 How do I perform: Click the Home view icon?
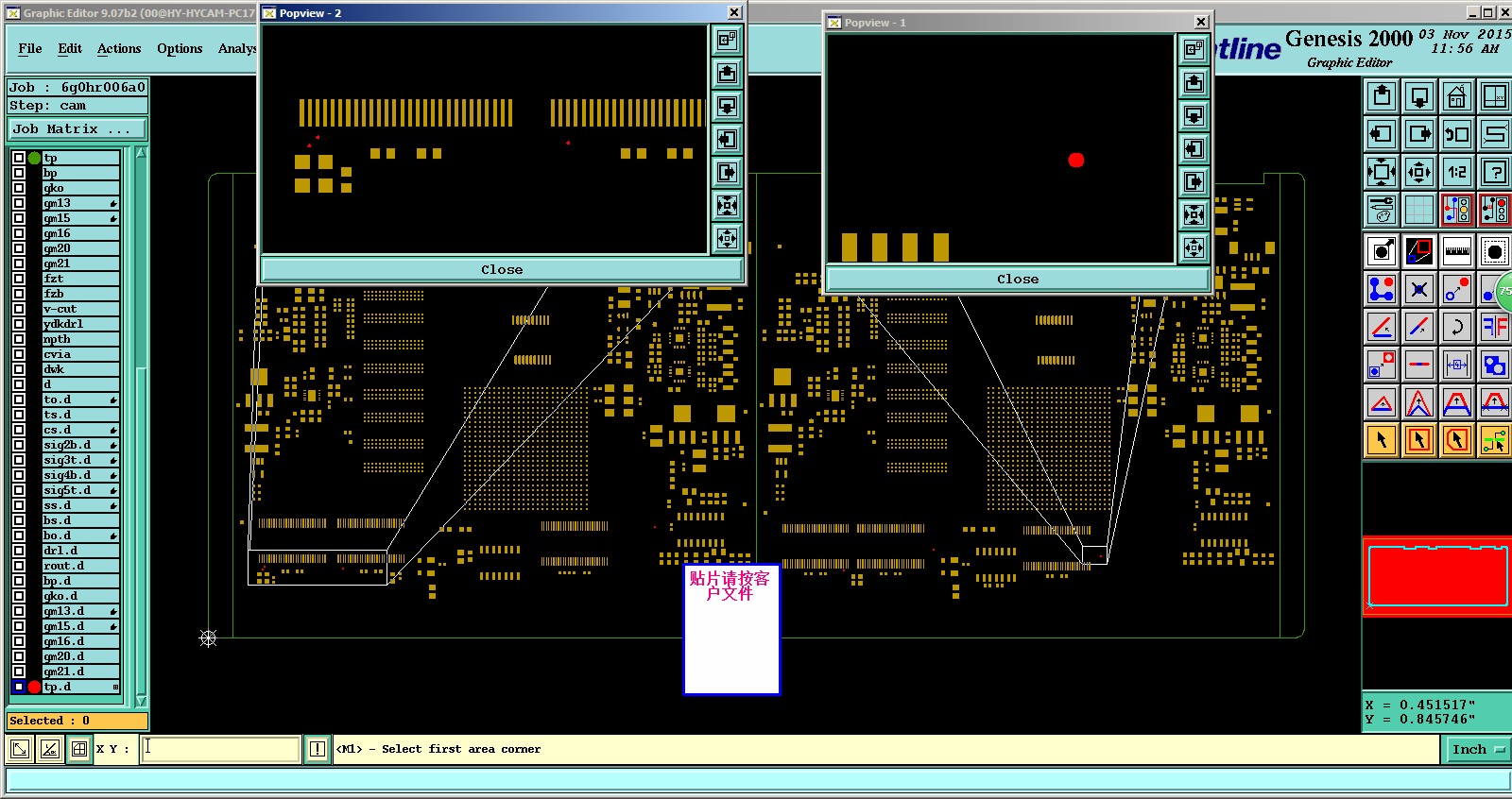pyautogui.click(x=1456, y=96)
